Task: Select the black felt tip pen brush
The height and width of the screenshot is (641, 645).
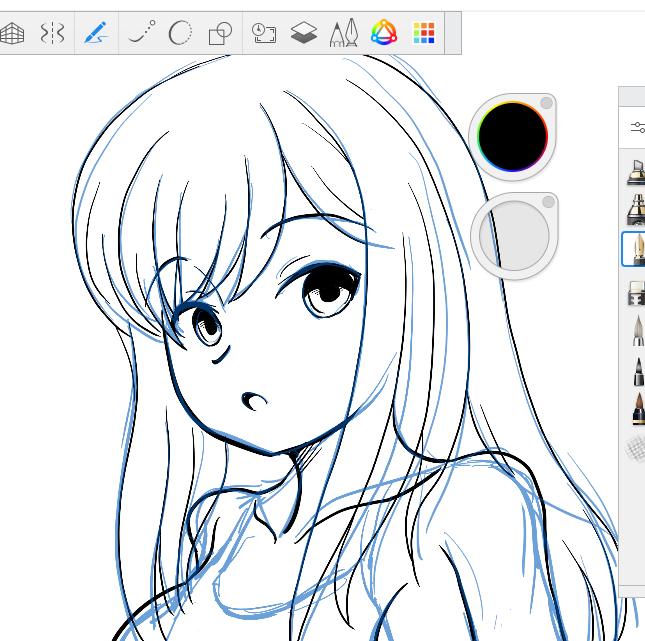Action: [x=638, y=371]
